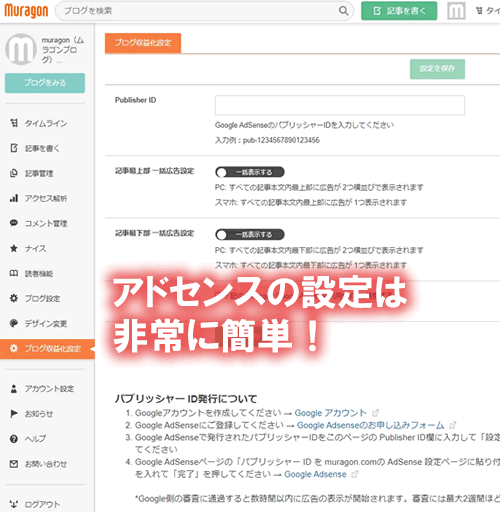Open ヘルプ sidebar item
This screenshot has height=512, width=500.
[35, 439]
